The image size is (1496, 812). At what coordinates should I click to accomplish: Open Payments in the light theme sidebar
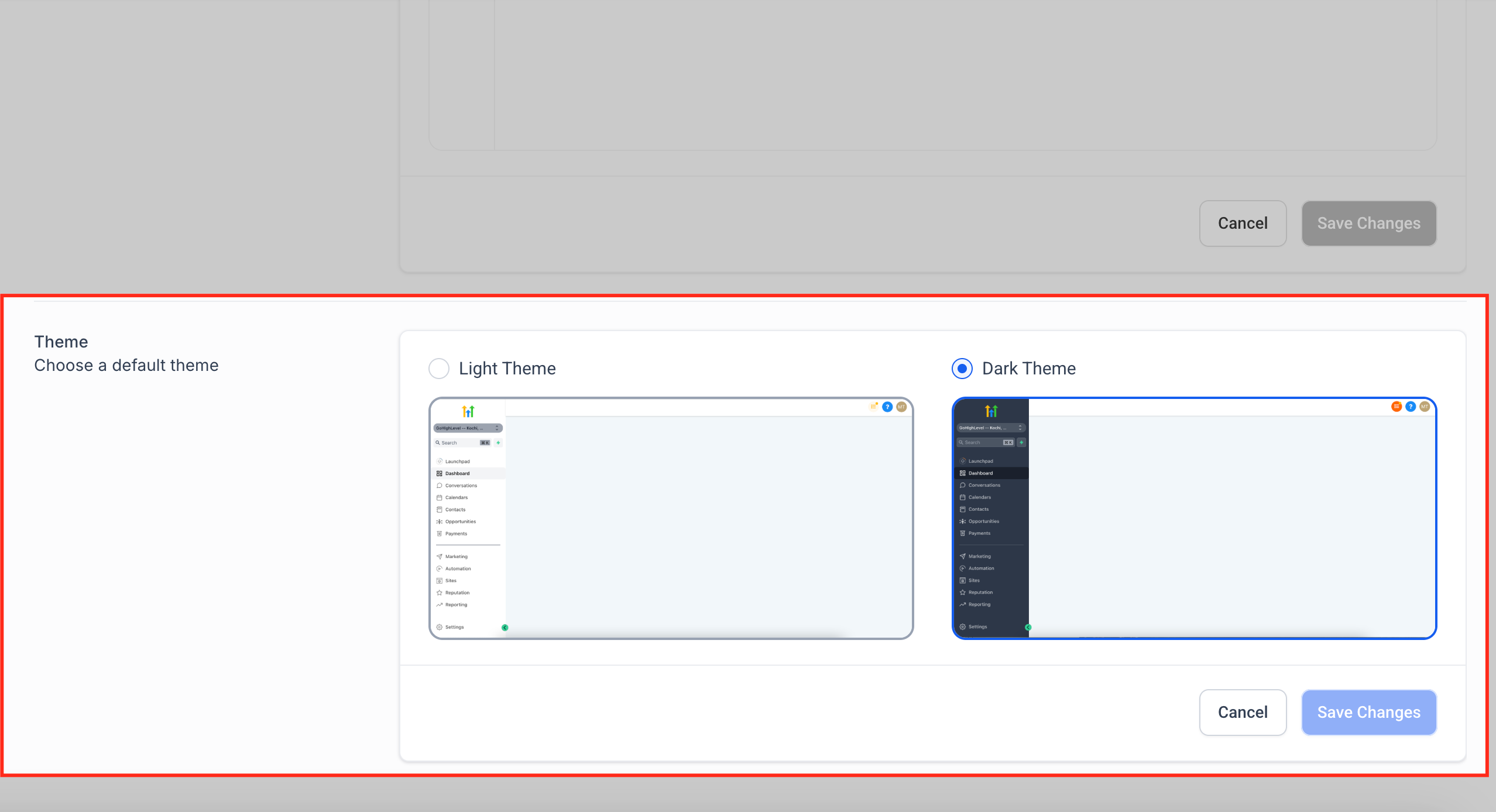(457, 534)
